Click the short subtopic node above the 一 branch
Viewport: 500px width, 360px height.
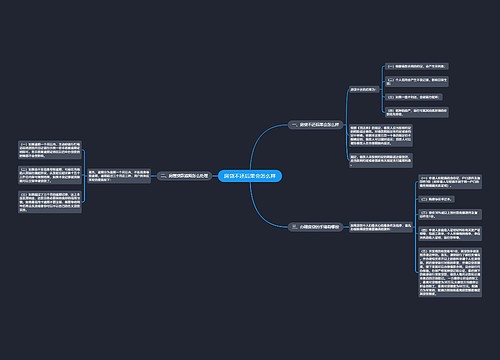(x=363, y=90)
